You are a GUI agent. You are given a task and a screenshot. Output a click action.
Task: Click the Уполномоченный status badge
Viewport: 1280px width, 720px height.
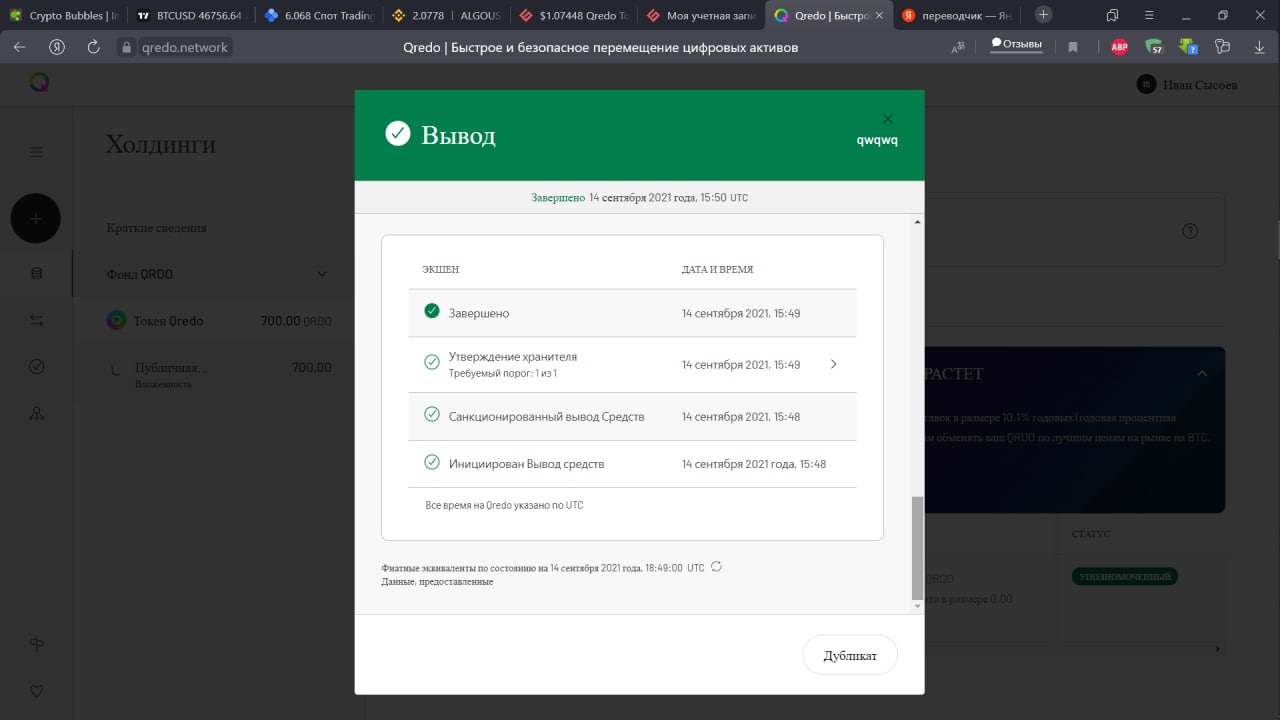click(x=1125, y=577)
